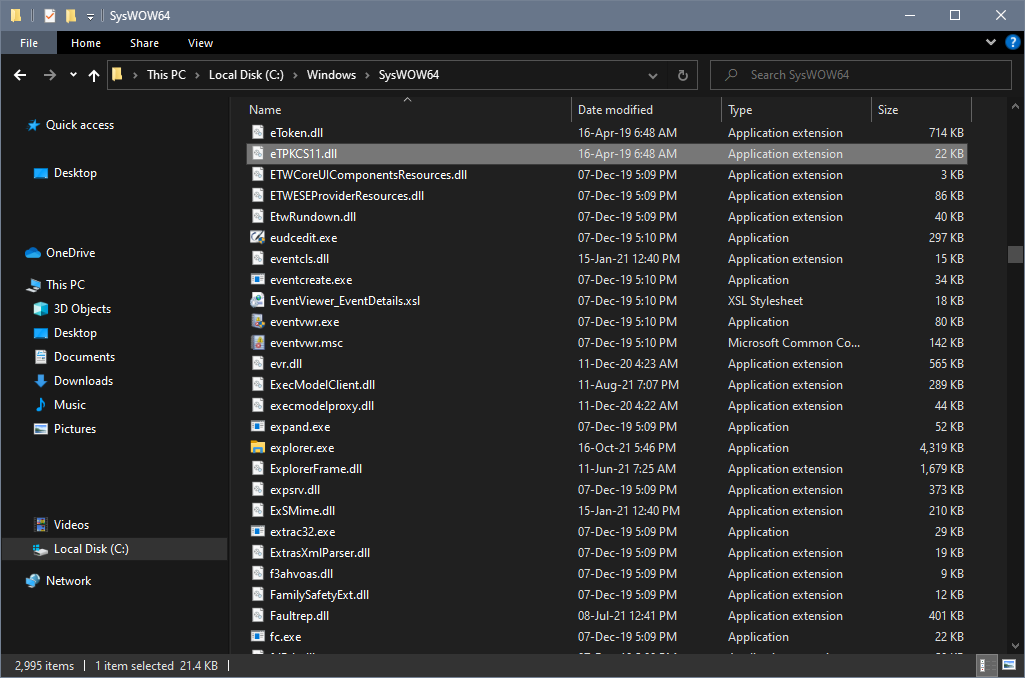Screen dimensions: 1025x678
Task: Click the scrollbar down arrow
Action: pyautogui.click(x=1015, y=646)
